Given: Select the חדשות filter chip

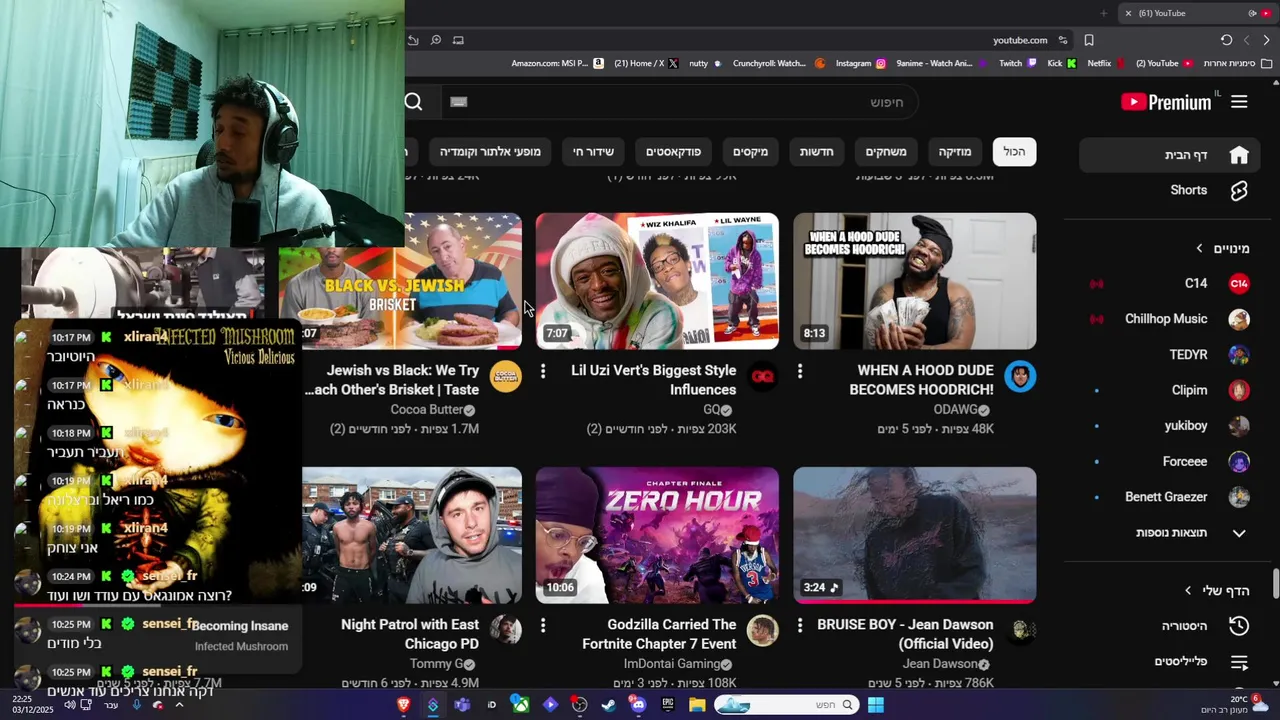Looking at the screenshot, I should [x=816, y=152].
